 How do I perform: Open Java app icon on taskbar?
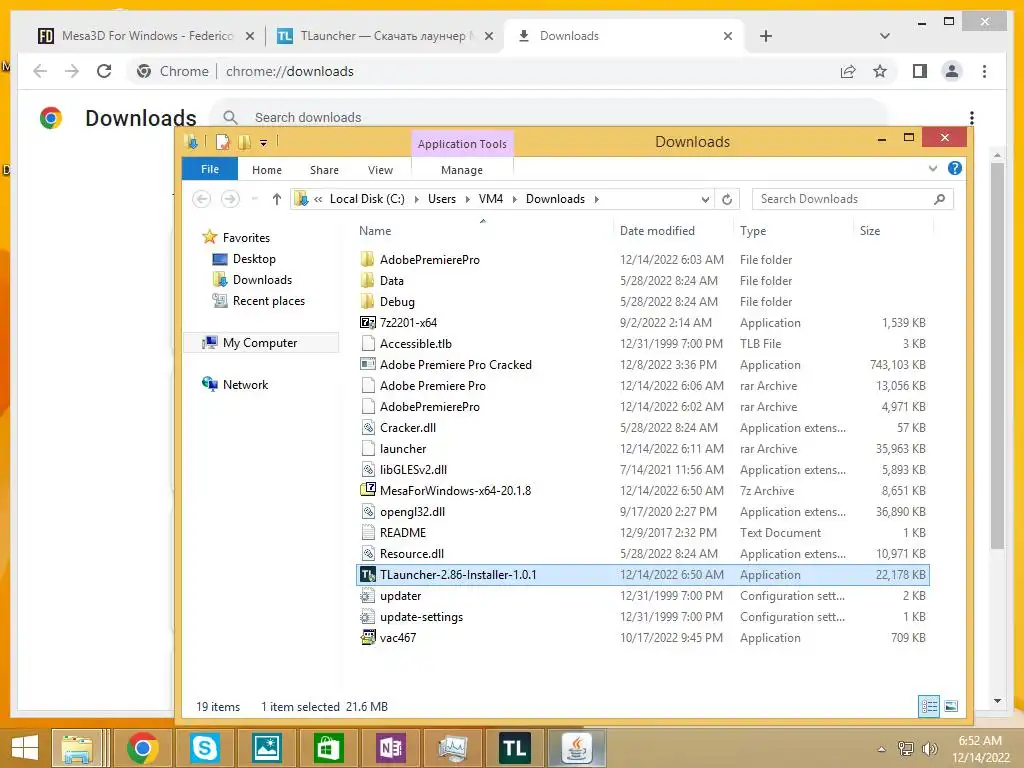click(577, 748)
